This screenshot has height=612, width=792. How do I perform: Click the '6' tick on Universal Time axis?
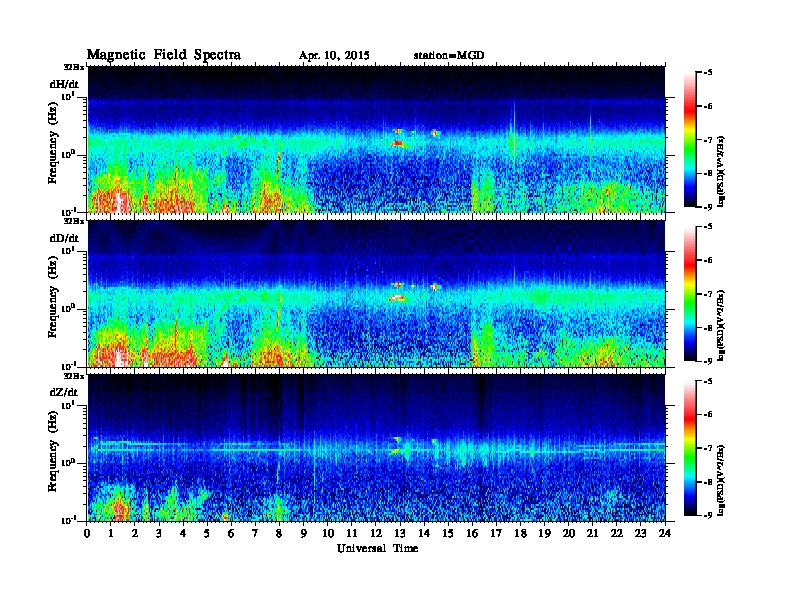pyautogui.click(x=231, y=533)
